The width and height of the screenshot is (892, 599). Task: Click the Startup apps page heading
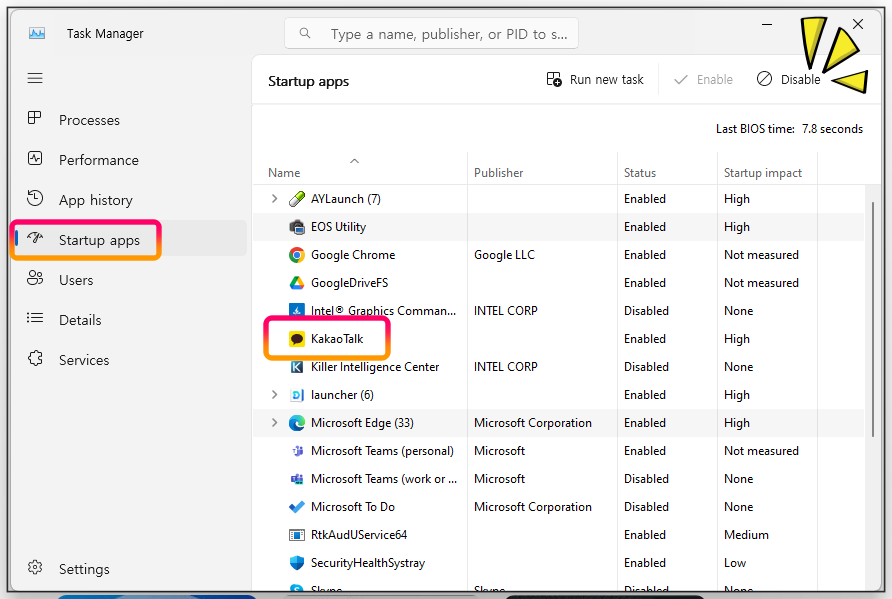308,81
